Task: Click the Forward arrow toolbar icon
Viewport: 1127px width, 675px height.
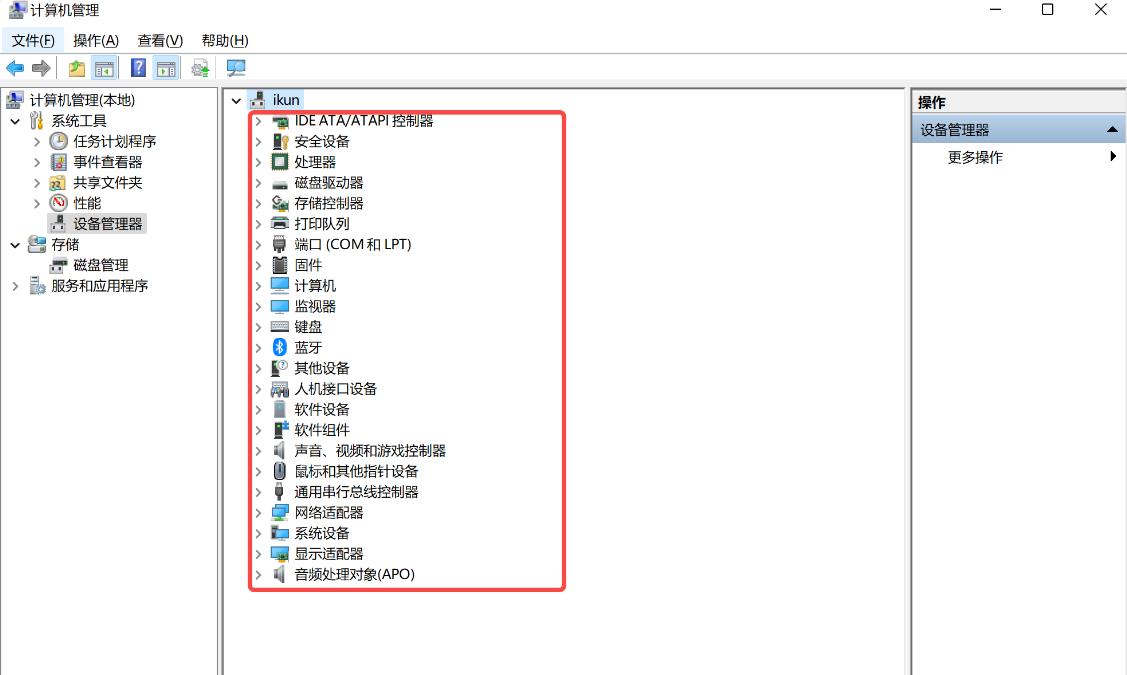Action: [41, 68]
